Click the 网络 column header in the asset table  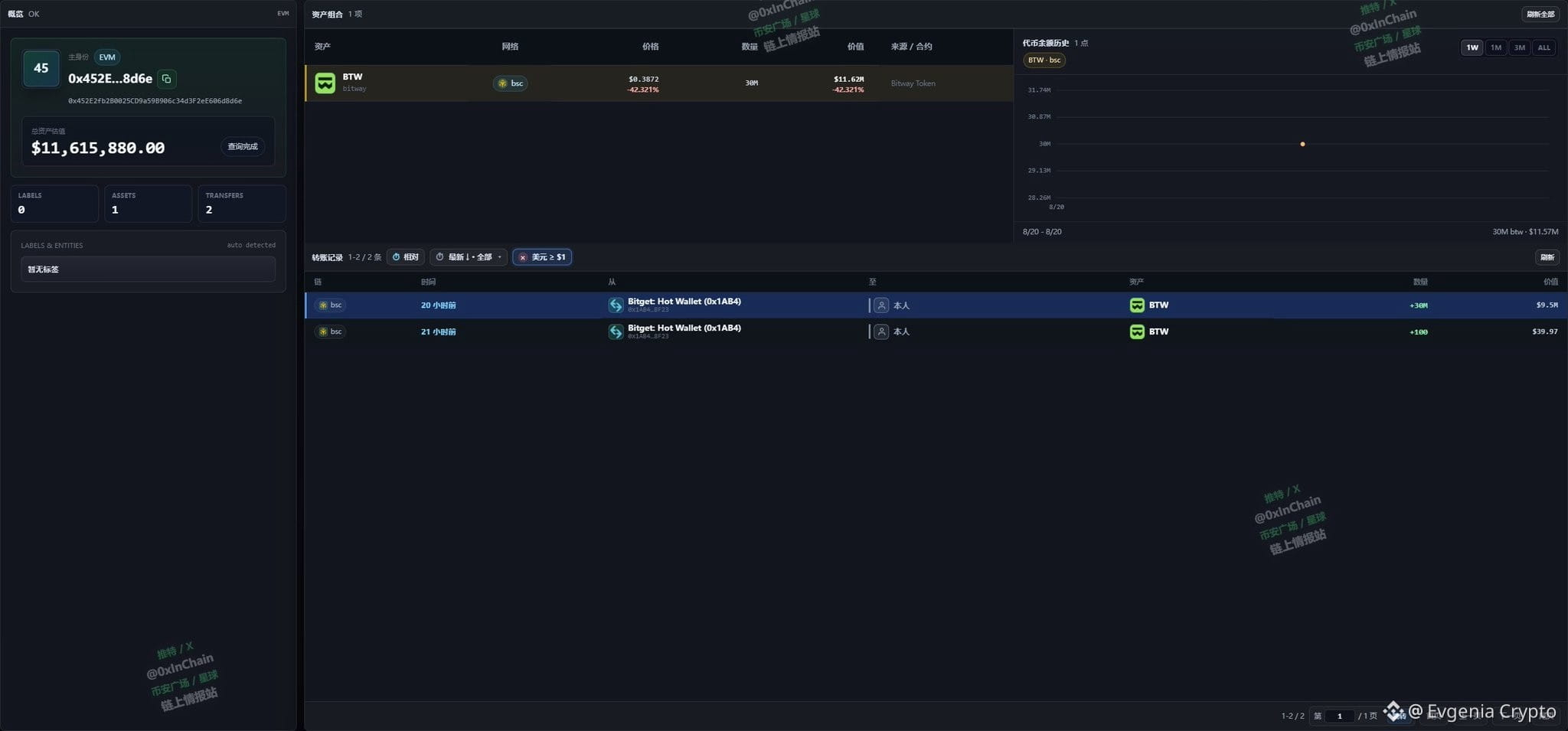[x=510, y=47]
